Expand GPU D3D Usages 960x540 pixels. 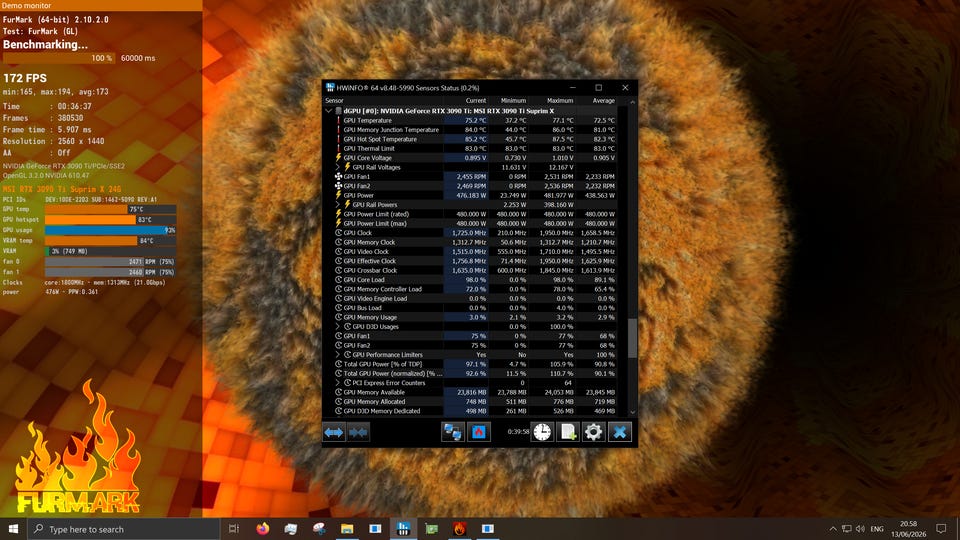[x=338, y=326]
